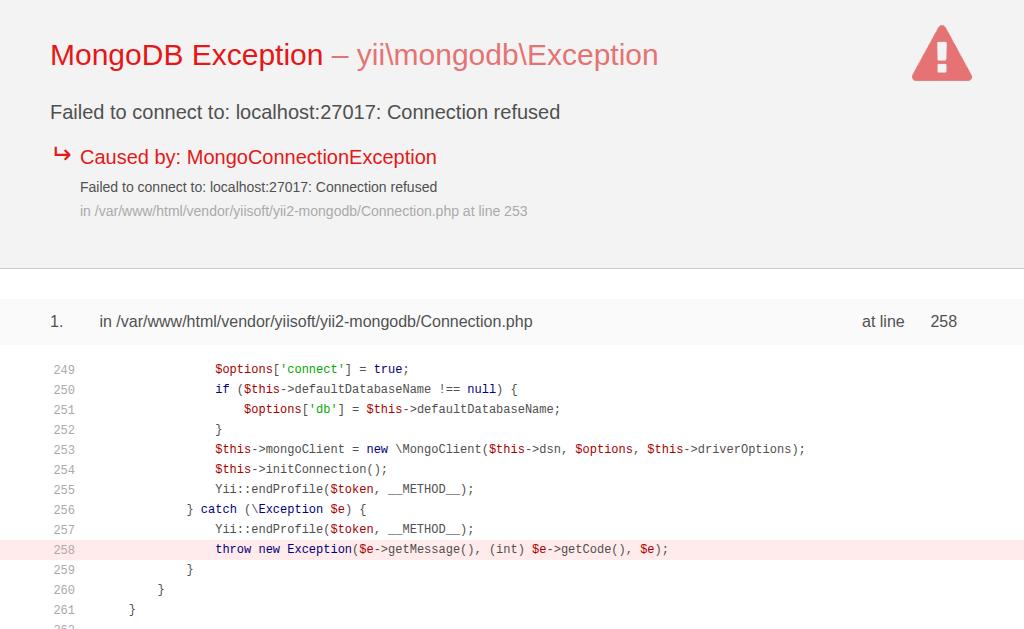Click gutter line number 253

[64, 450]
